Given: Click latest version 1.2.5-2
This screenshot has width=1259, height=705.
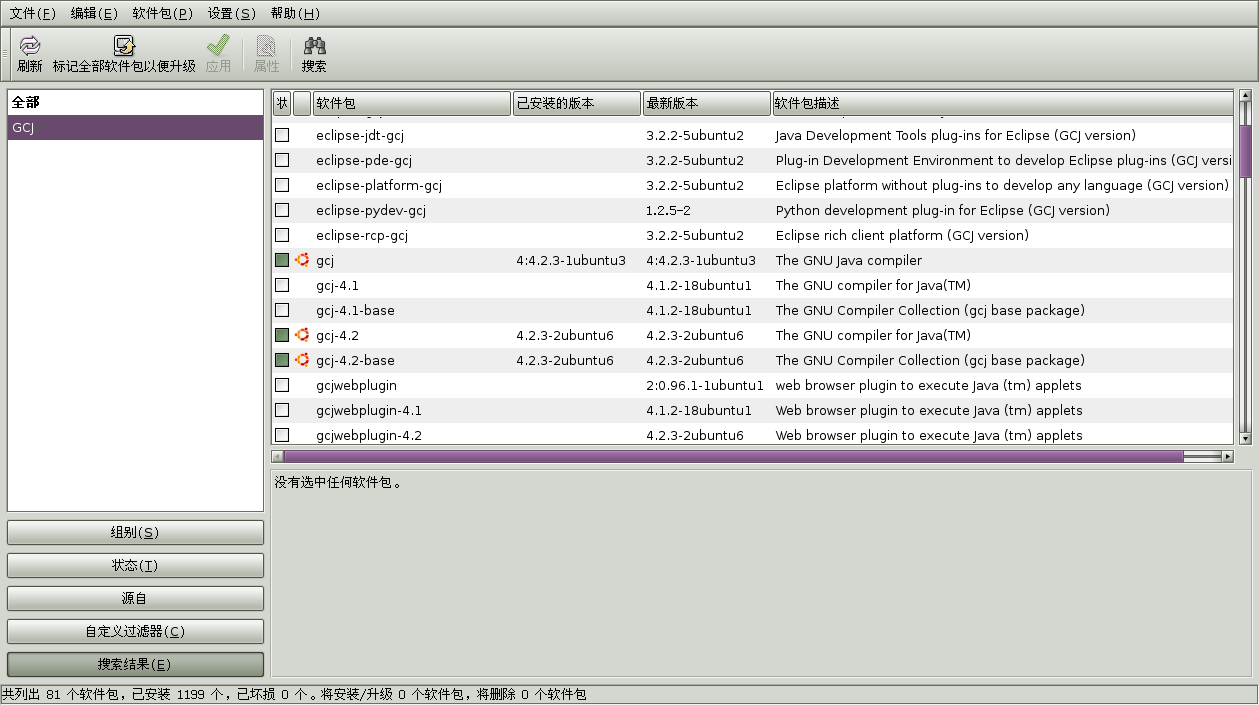Looking at the screenshot, I should pyautogui.click(x=668, y=210).
